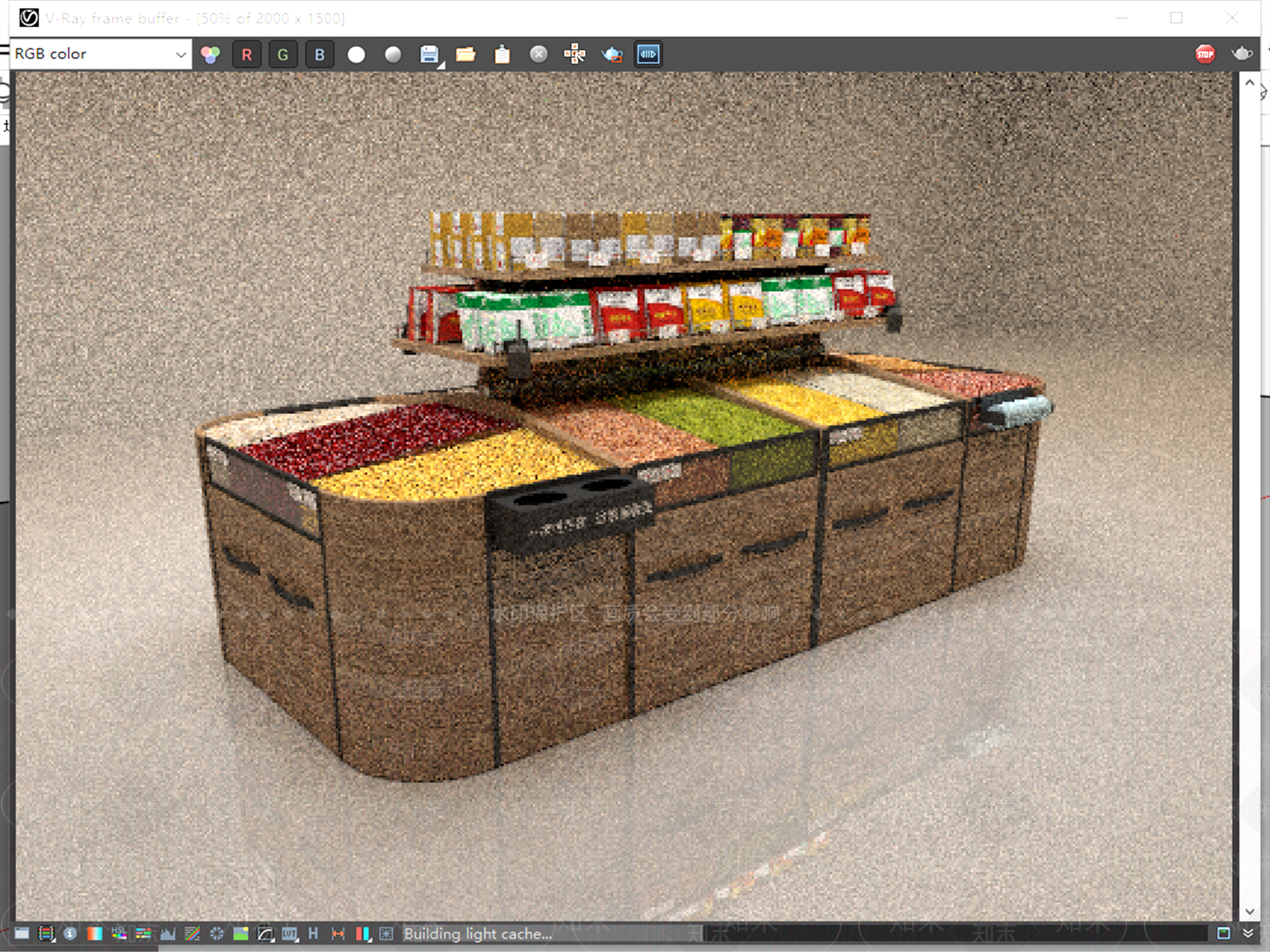The image size is (1270, 952).
Task: Toggle the green channel G button
Action: 283,54
